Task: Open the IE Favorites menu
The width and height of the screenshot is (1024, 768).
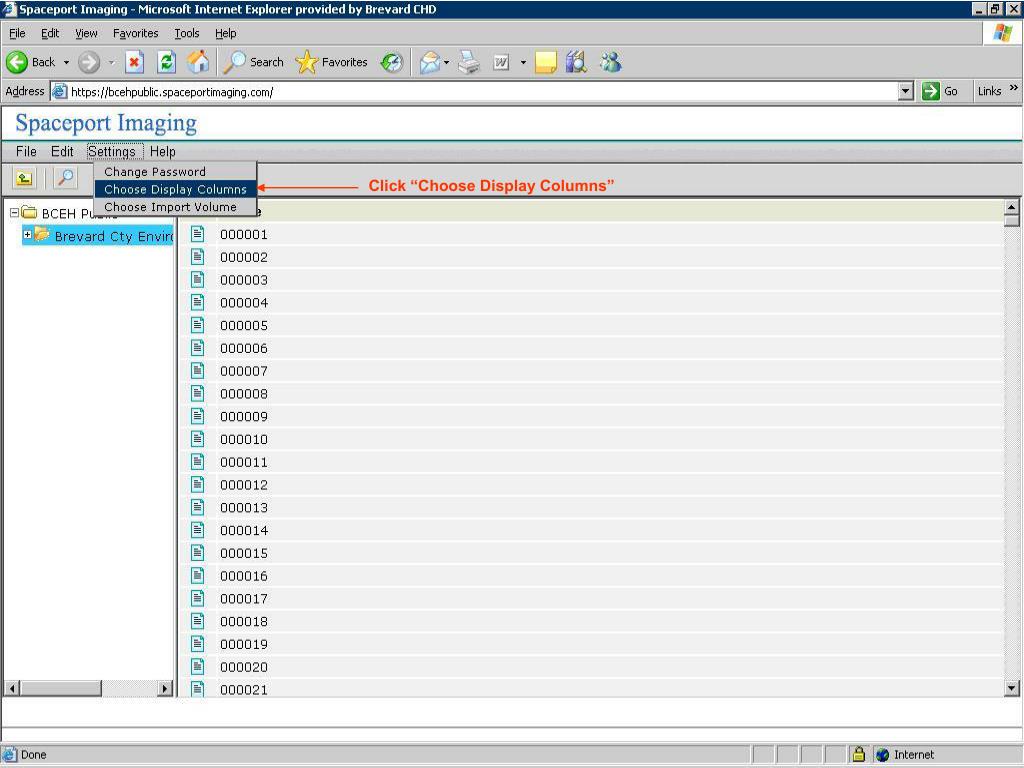Action: 136,33
